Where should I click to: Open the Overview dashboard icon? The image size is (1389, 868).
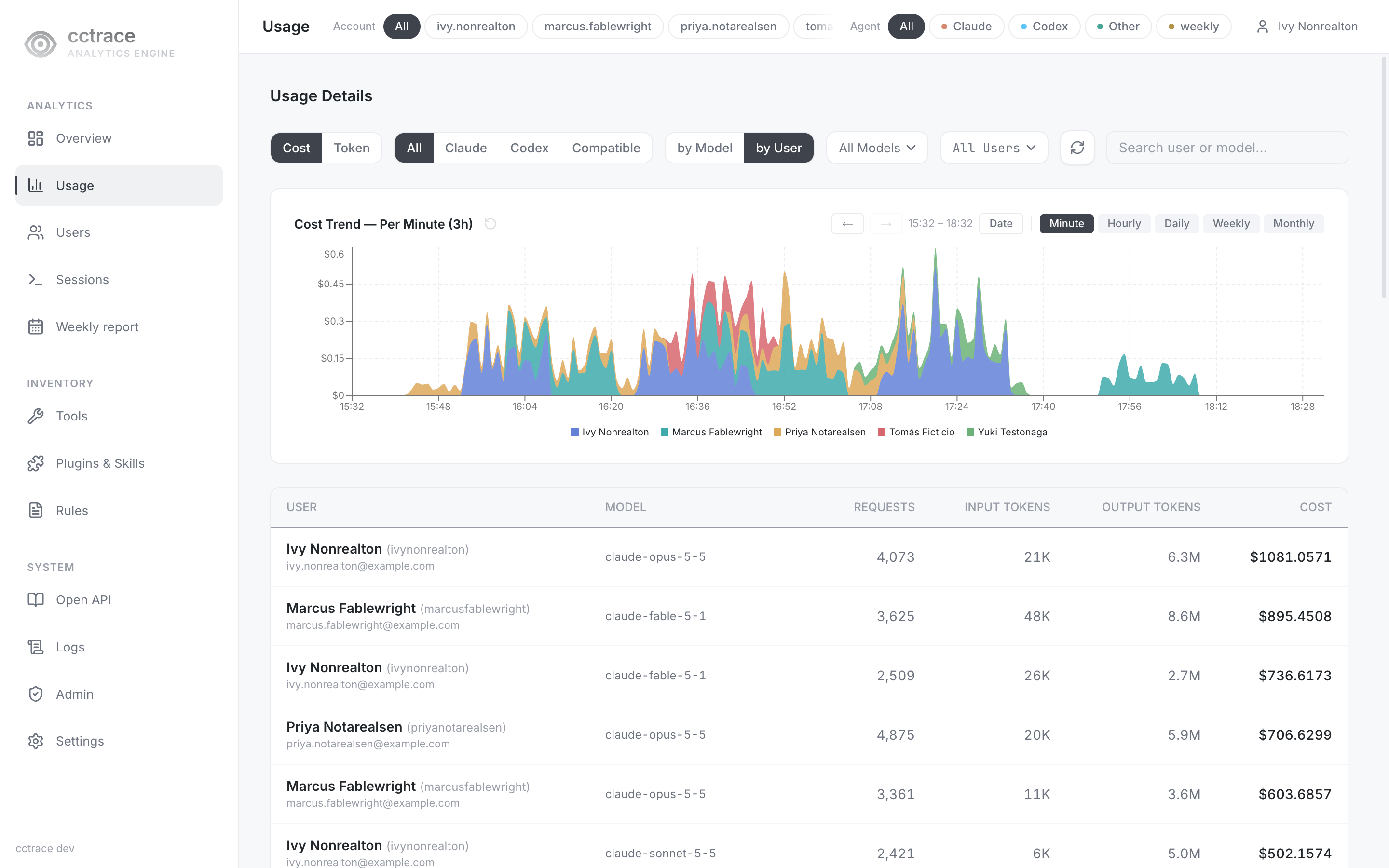point(36,138)
